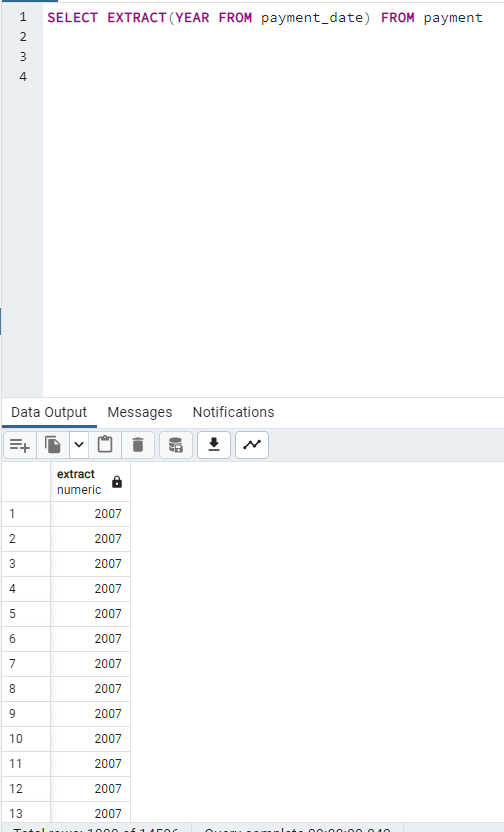Click the select-all corner cell of grid
This screenshot has height=832, width=504.
tap(26, 482)
